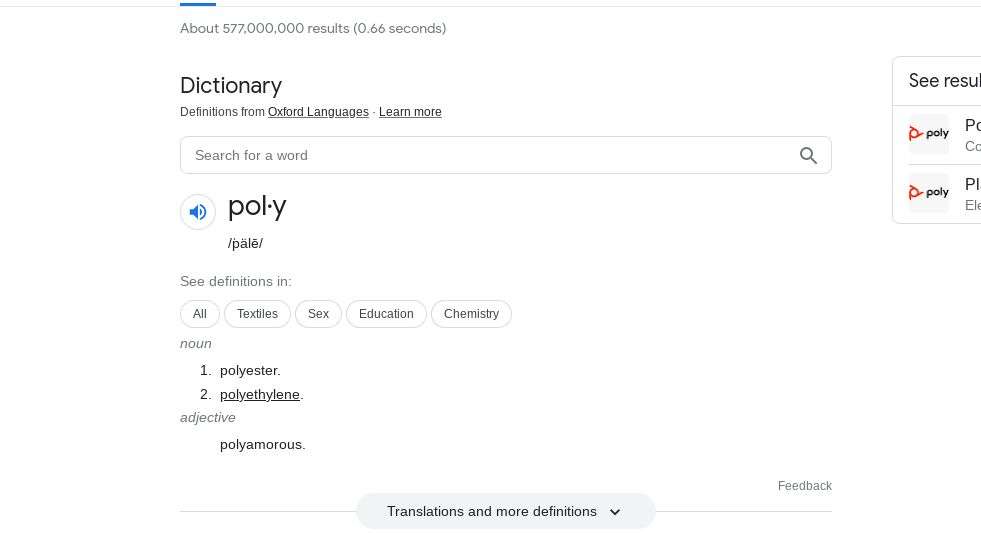Select the All definitions filter chip
The width and height of the screenshot is (981, 533).
pos(200,314)
